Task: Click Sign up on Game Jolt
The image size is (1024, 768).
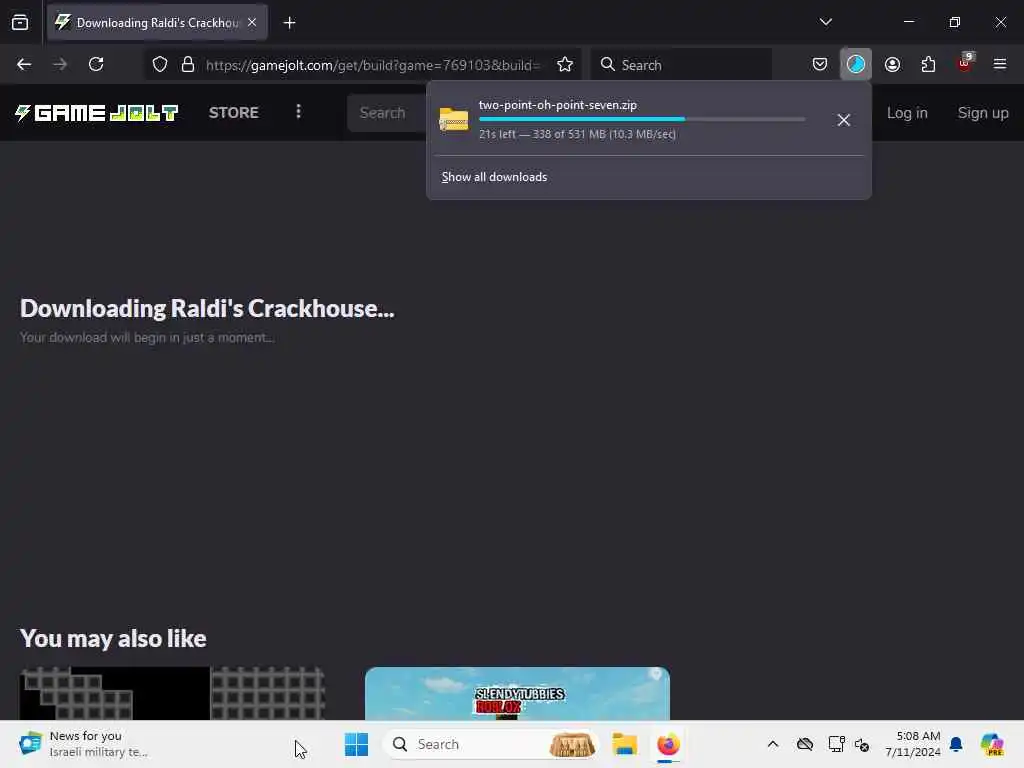Action: [x=983, y=113]
